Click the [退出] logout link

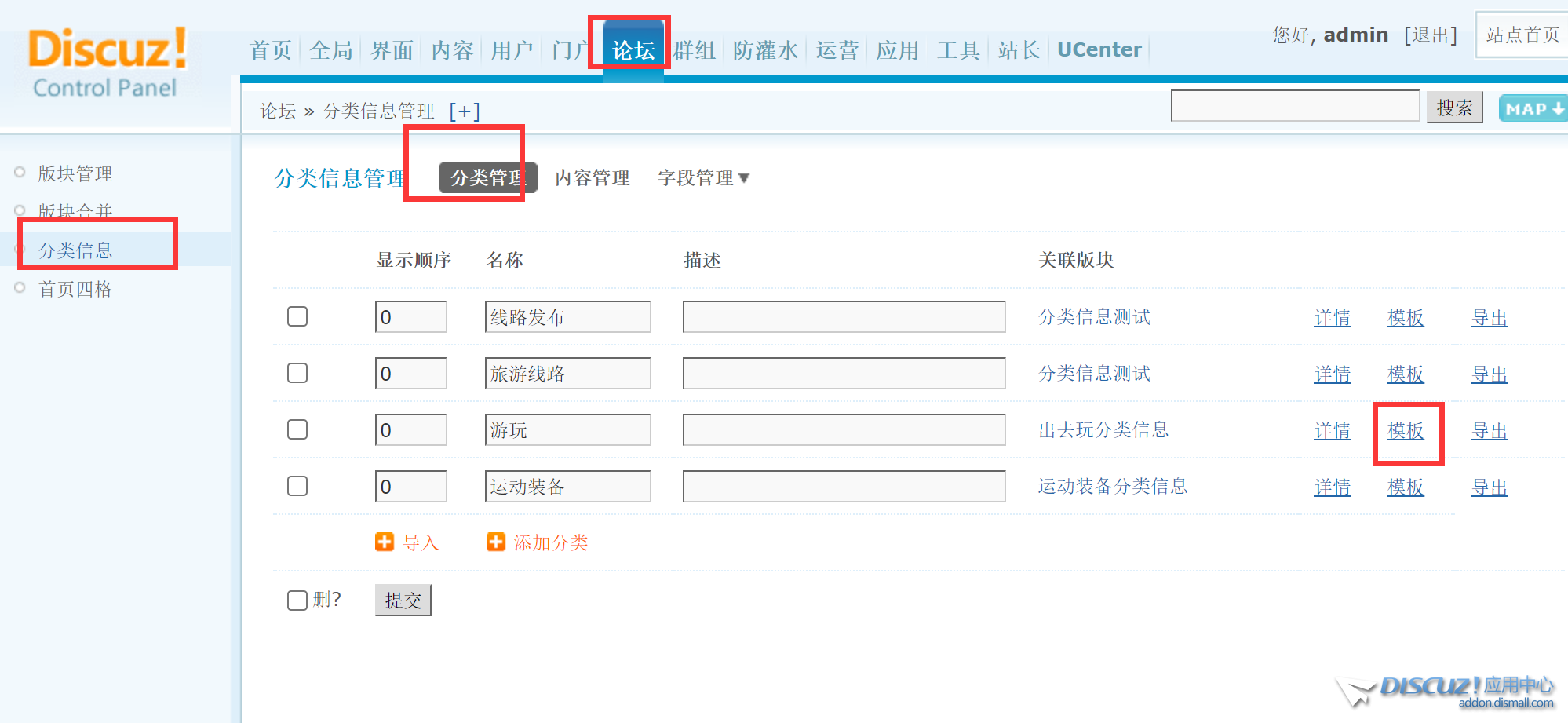(x=1431, y=35)
